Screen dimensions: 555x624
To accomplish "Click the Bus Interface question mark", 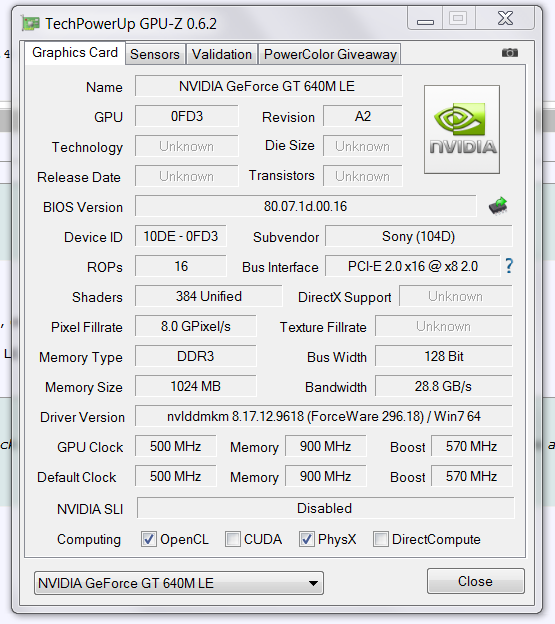I will pos(509,265).
